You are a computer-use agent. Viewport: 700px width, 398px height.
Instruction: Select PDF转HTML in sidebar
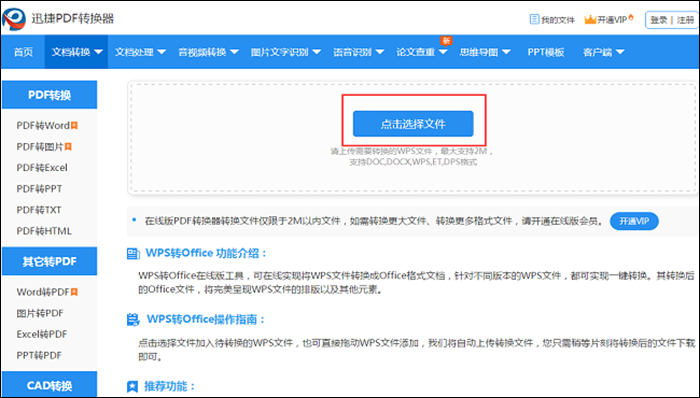click(44, 231)
